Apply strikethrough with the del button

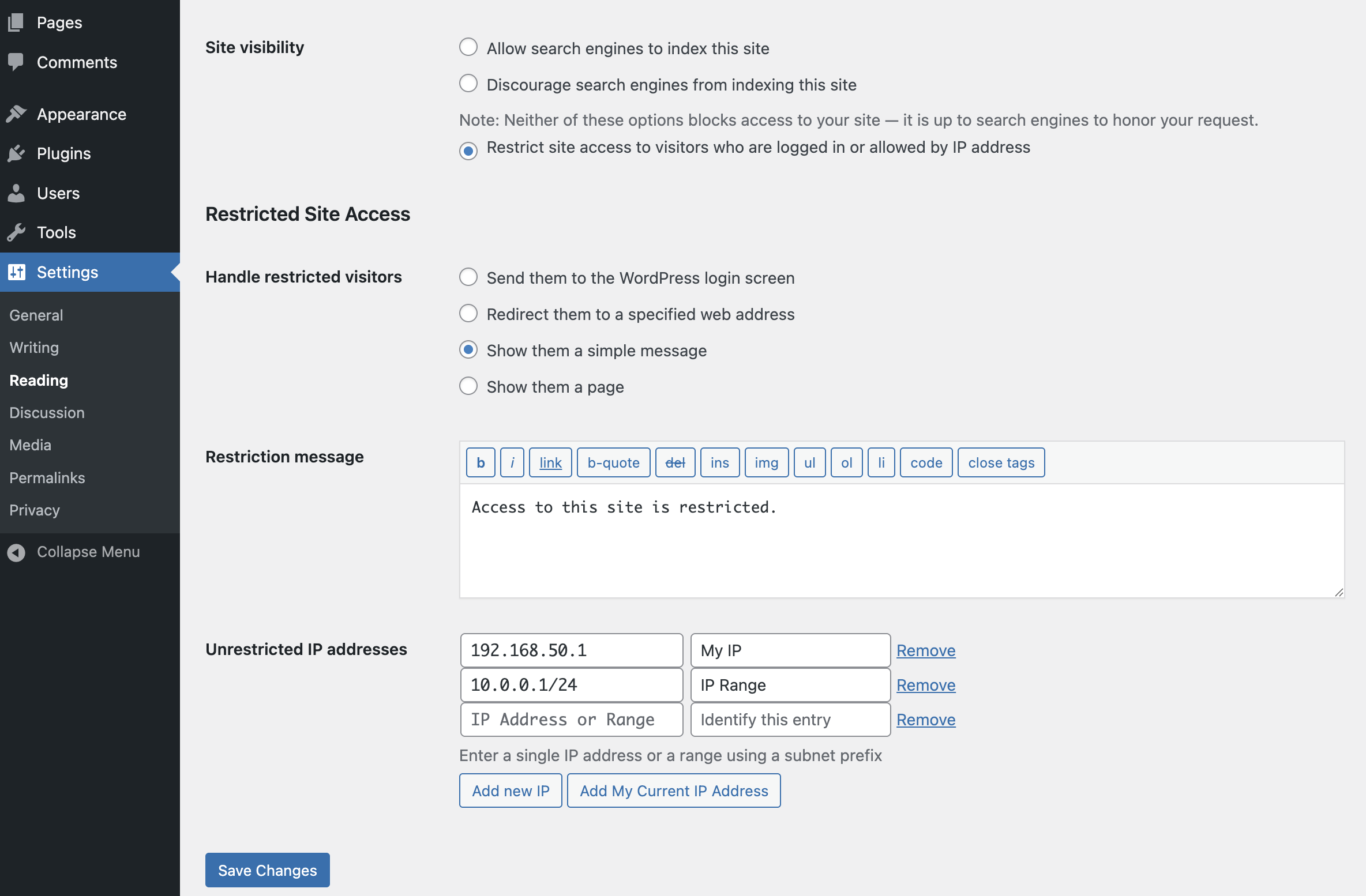[675, 462]
